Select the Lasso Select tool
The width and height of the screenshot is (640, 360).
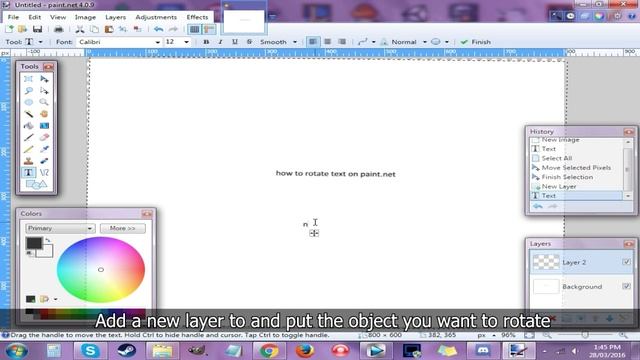pos(29,91)
